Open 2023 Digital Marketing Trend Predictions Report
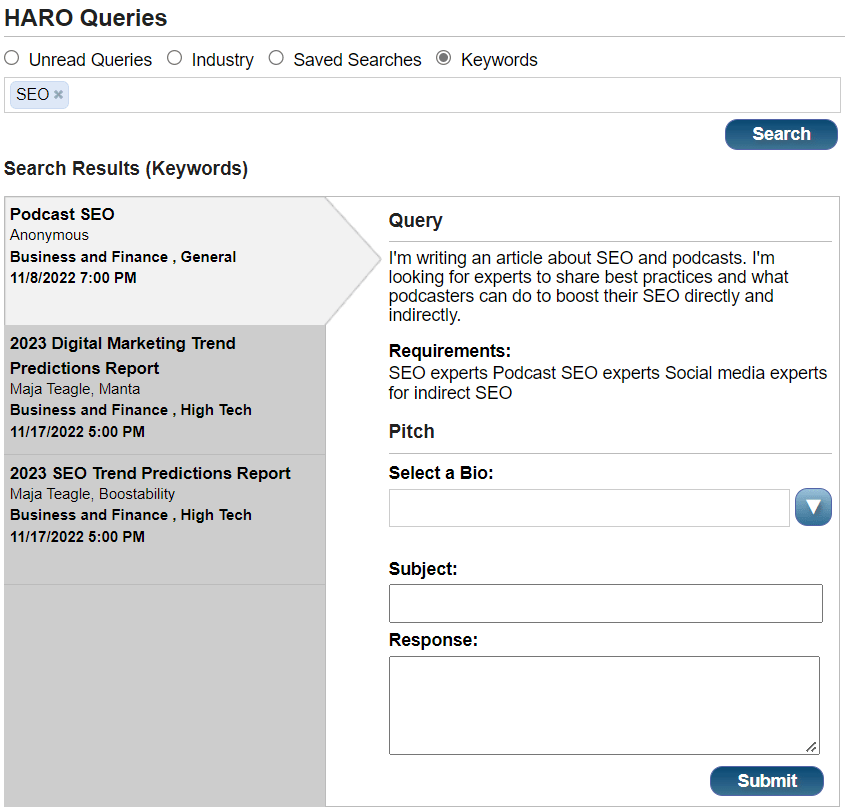The height and width of the screenshot is (808, 845). pyautogui.click(x=165, y=390)
